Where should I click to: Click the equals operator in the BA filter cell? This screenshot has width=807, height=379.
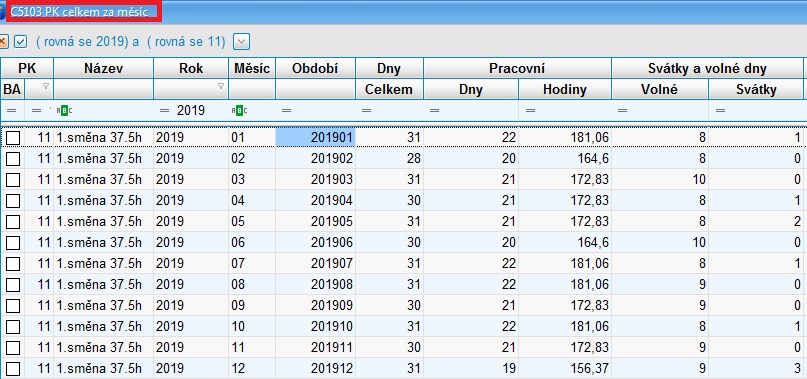11,110
